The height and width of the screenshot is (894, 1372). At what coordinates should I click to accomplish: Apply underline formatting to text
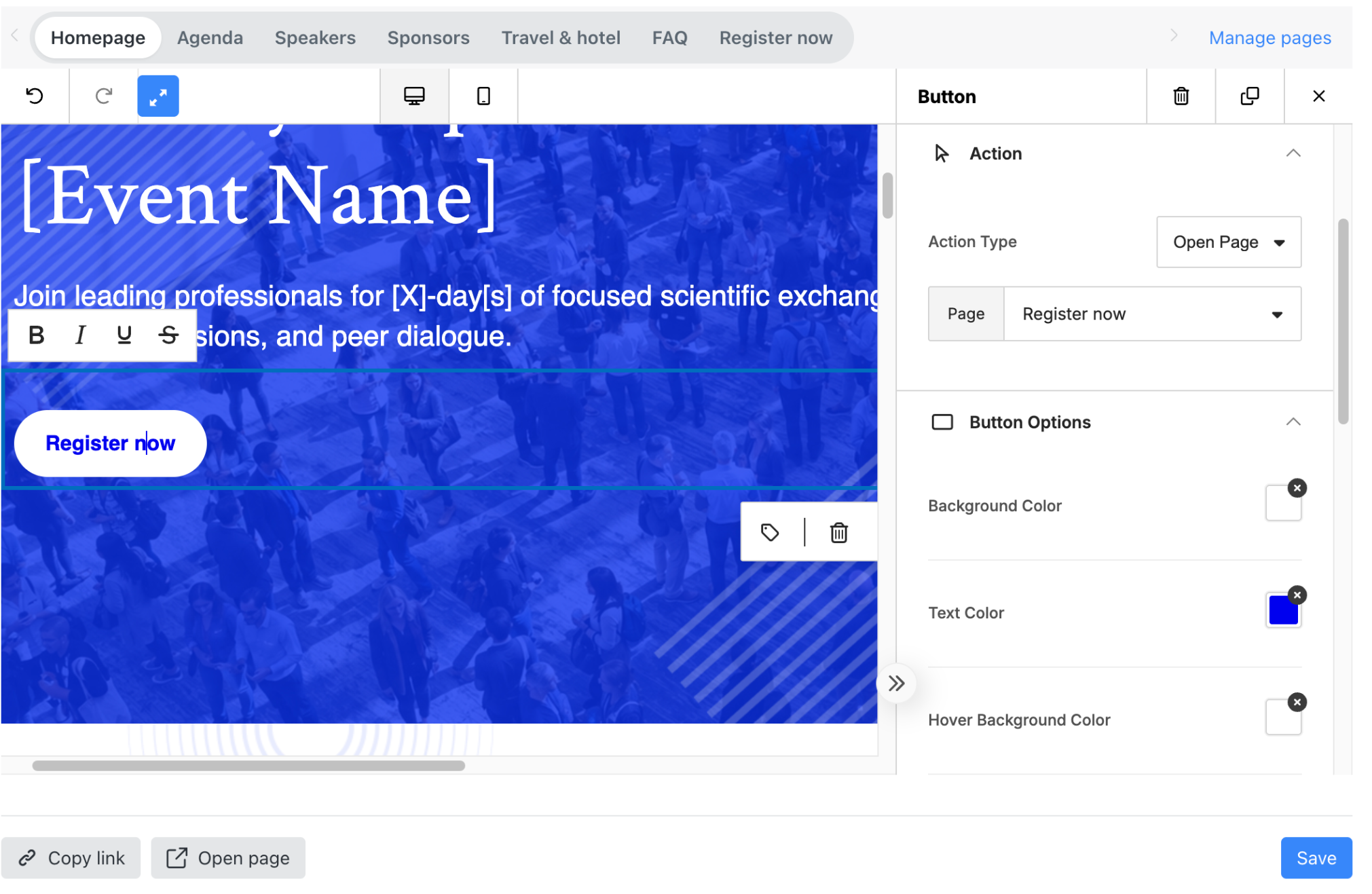pyautogui.click(x=124, y=335)
